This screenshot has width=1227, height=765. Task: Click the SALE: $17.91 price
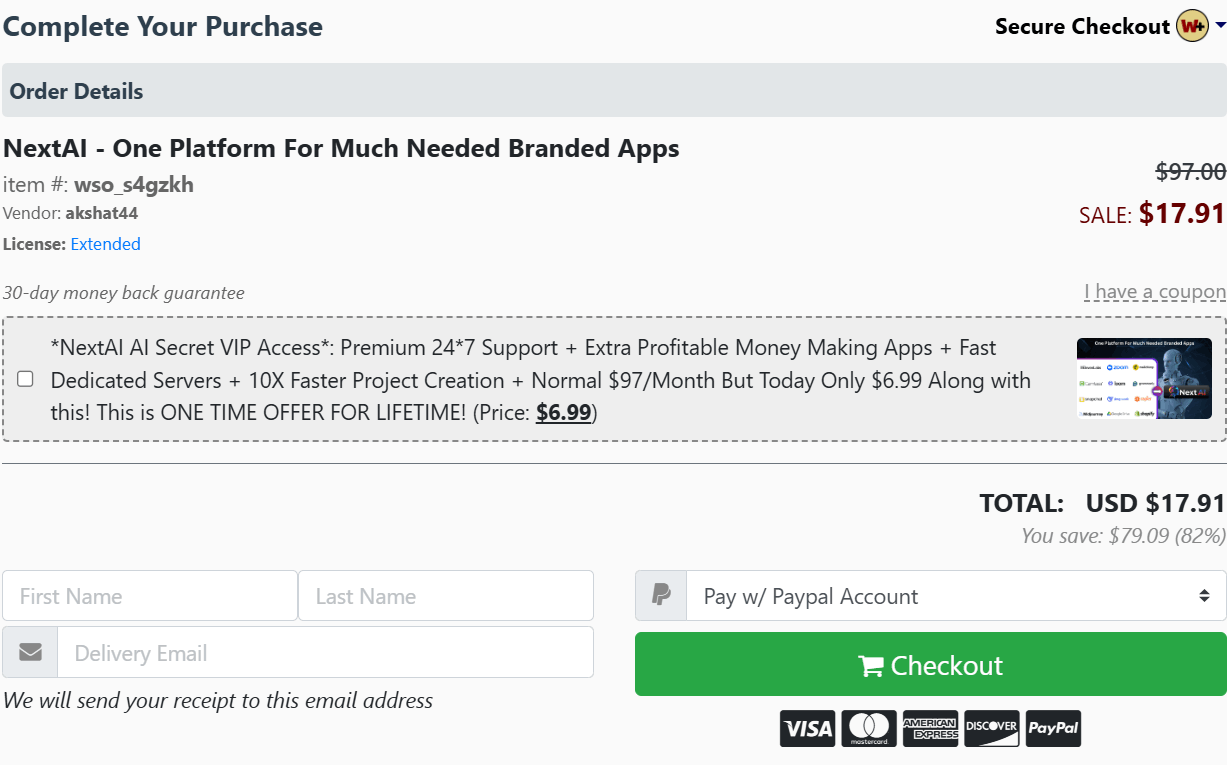coord(1152,213)
